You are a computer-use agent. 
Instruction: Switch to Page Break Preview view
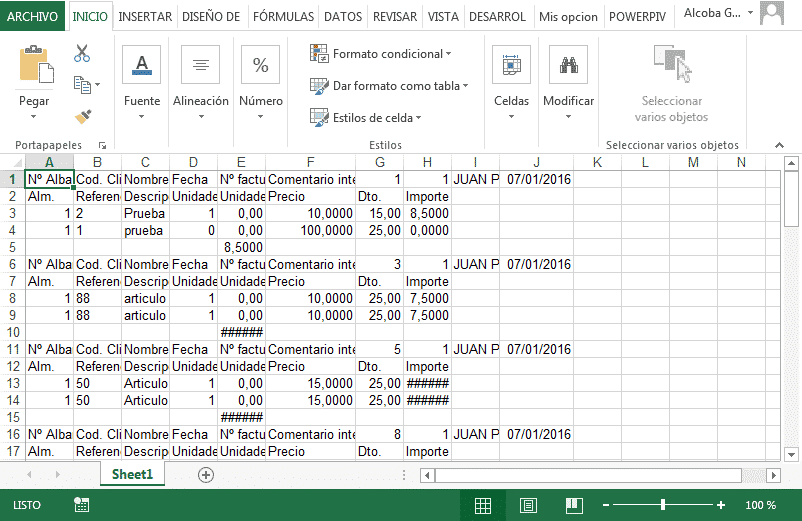(x=574, y=506)
